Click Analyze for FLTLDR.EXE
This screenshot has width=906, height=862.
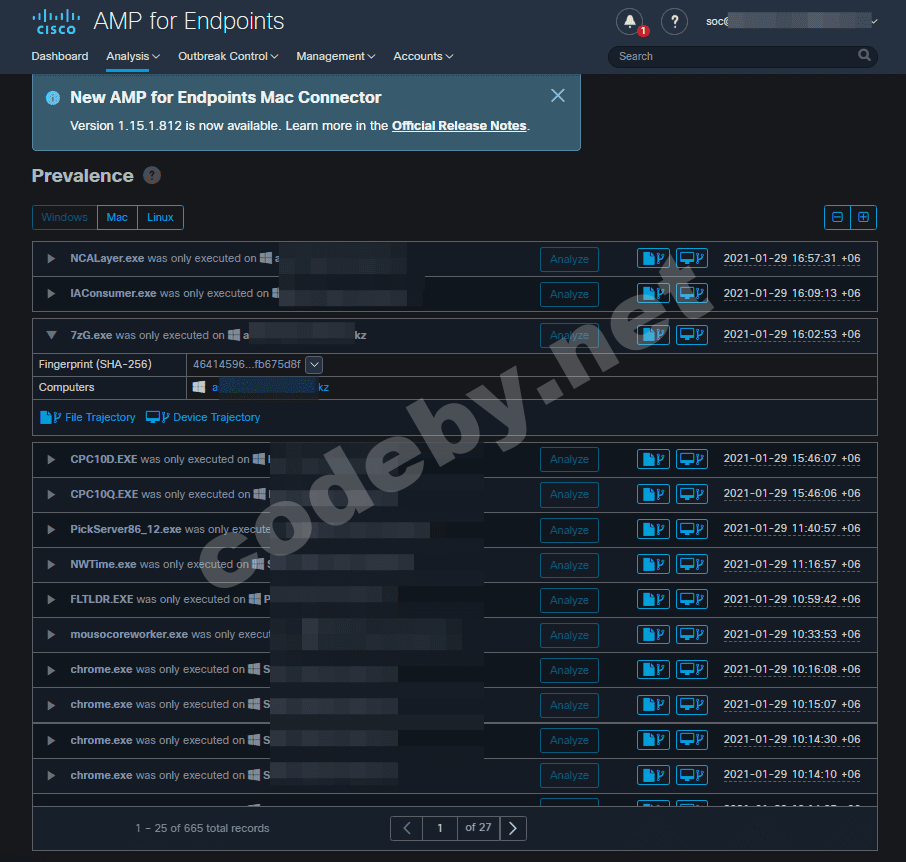click(x=569, y=600)
